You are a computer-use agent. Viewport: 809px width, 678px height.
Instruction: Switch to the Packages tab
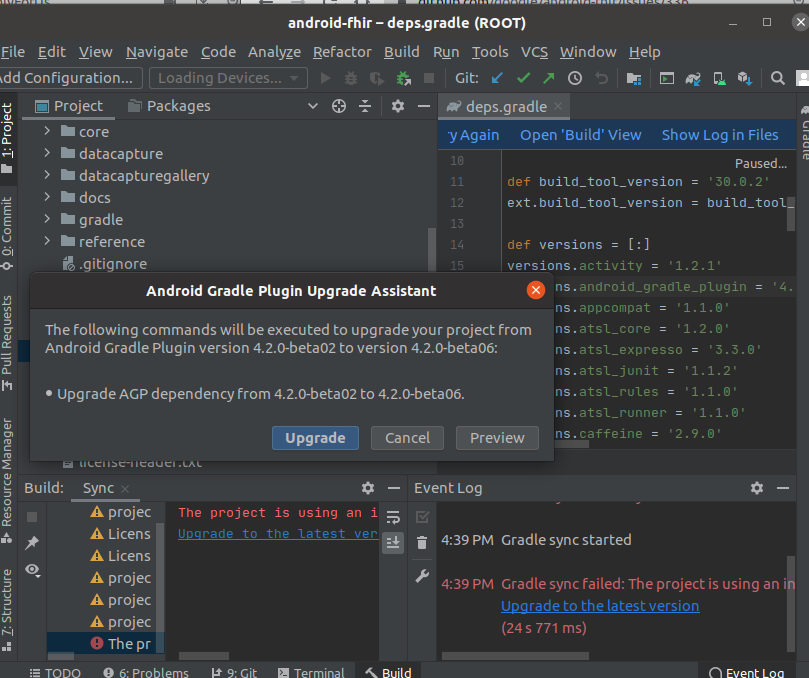[x=169, y=106]
